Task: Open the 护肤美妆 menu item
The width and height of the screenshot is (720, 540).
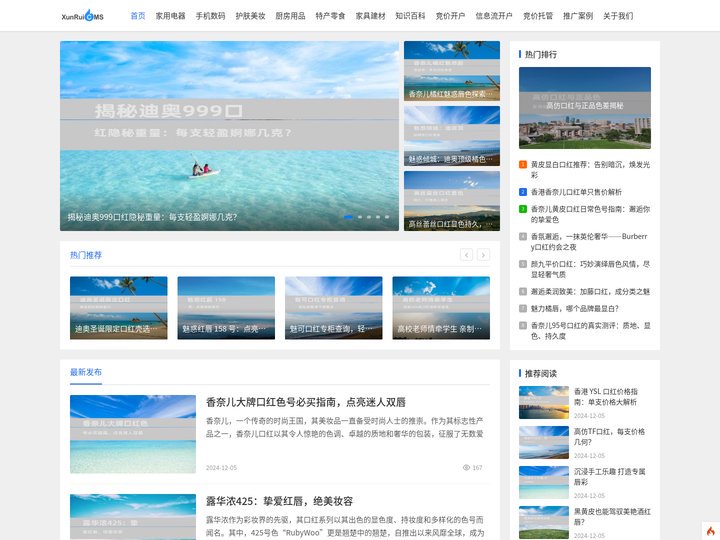Action: pyautogui.click(x=250, y=16)
